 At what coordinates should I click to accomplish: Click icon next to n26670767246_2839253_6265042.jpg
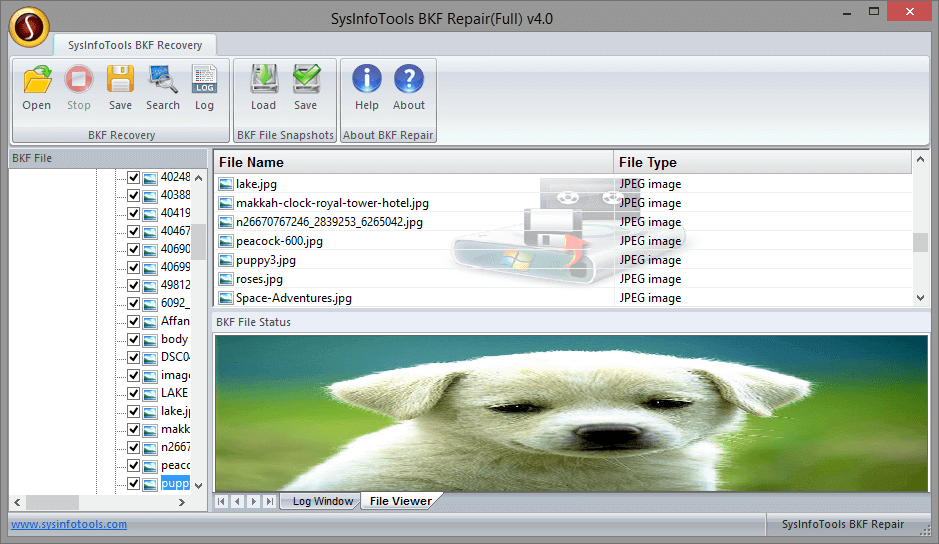tap(226, 222)
